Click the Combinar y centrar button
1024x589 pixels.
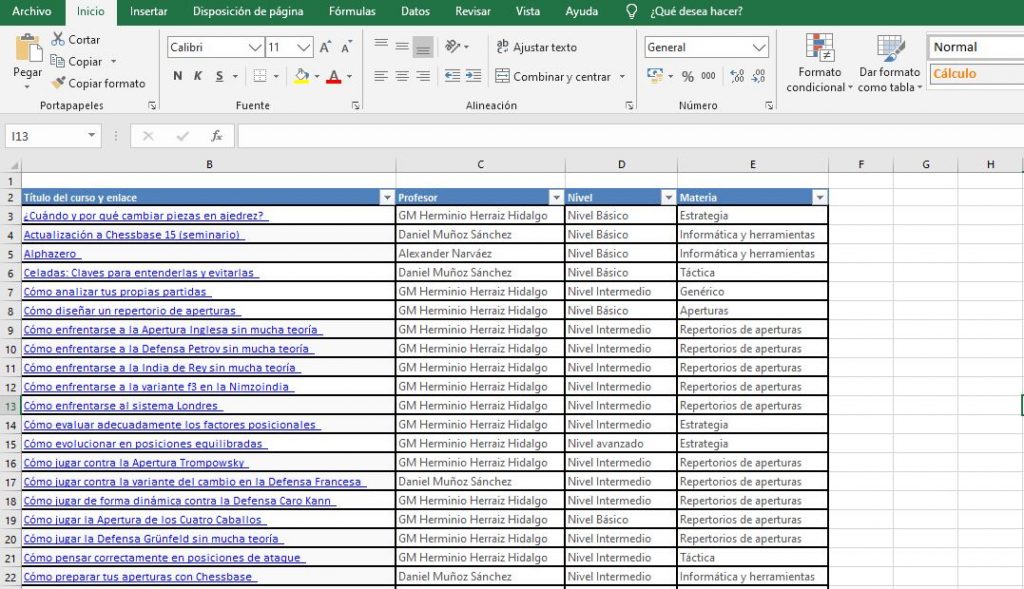[553, 76]
